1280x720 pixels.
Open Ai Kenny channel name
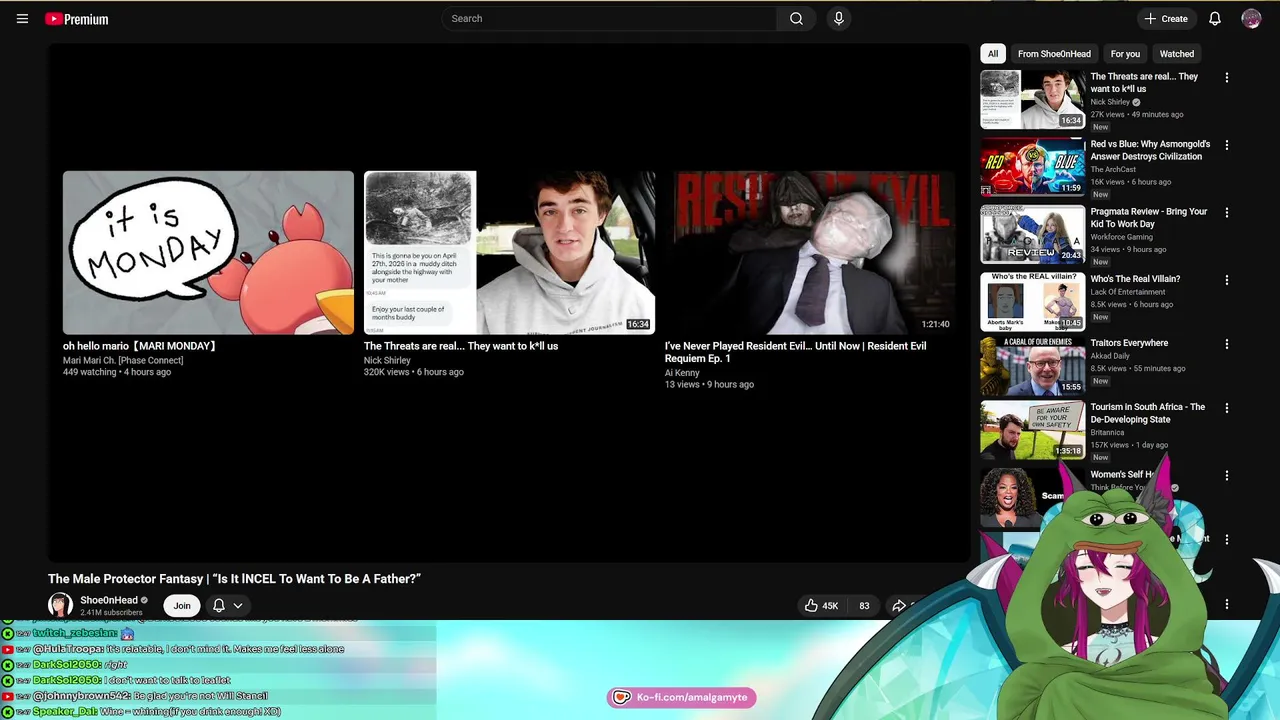(x=682, y=372)
